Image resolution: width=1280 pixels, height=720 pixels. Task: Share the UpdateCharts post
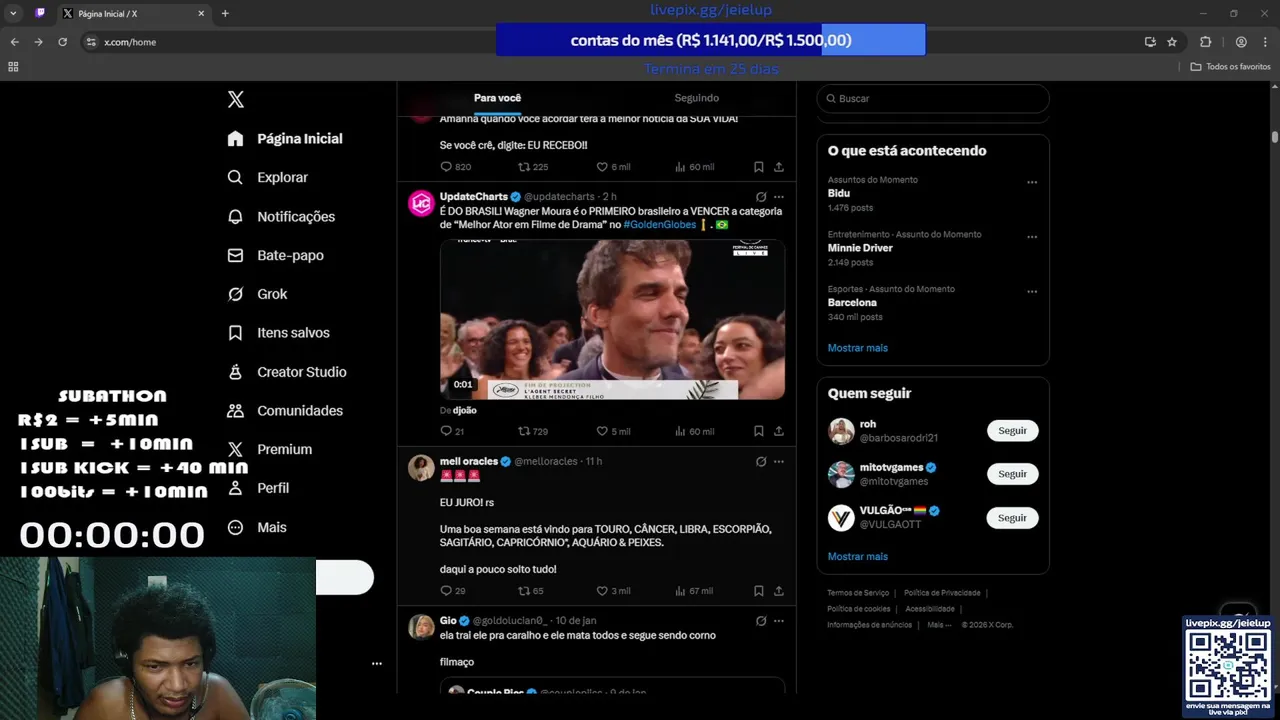click(779, 431)
